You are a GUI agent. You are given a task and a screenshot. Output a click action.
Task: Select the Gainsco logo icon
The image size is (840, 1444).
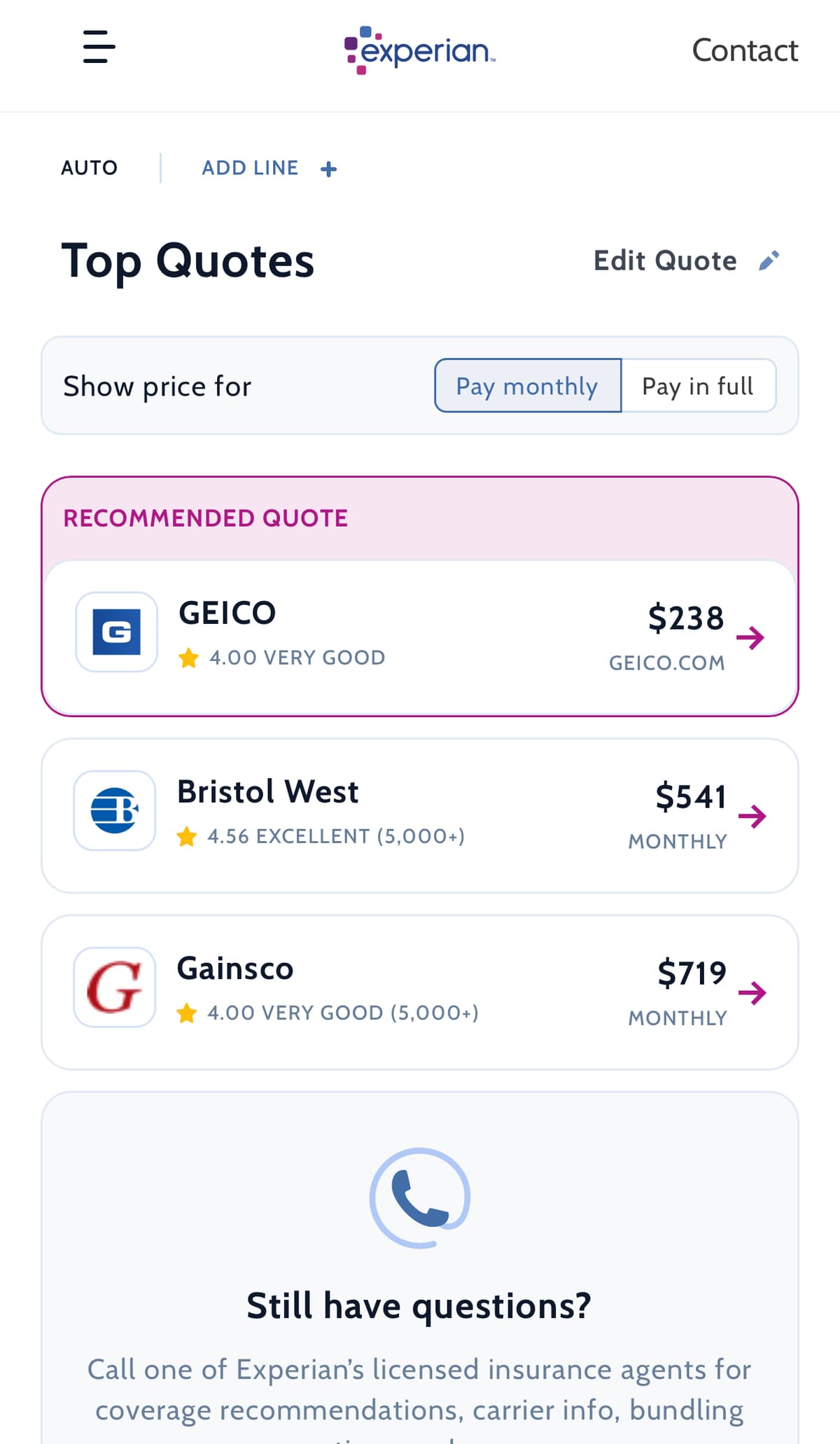coord(114,987)
